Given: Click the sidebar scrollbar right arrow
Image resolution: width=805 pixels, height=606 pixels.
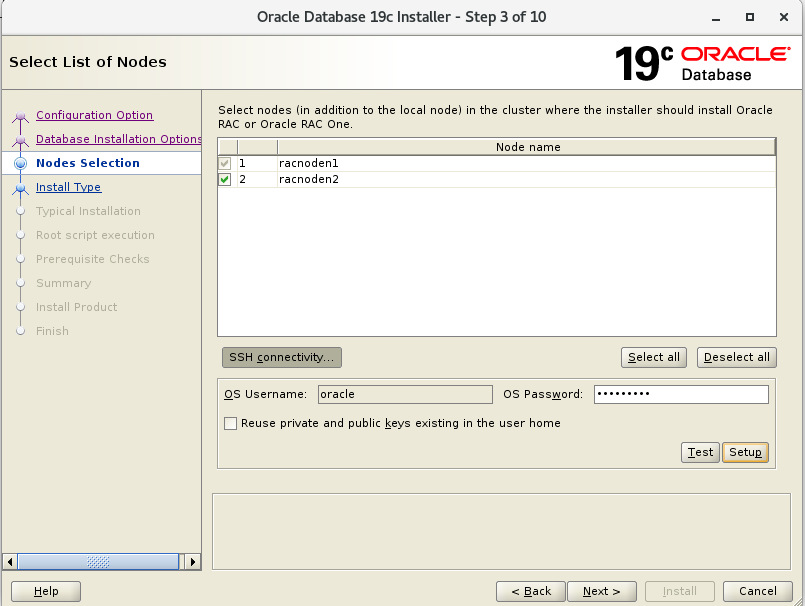Looking at the screenshot, I should pos(193,562).
